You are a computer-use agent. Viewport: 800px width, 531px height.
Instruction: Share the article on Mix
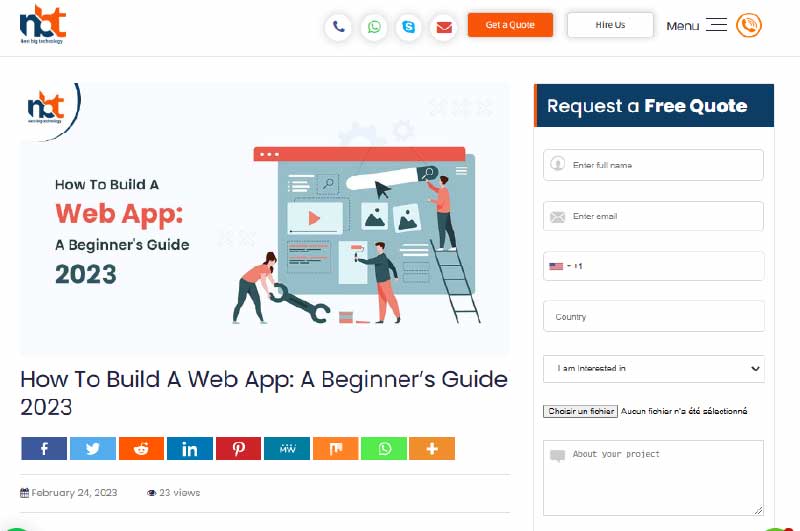(335, 448)
